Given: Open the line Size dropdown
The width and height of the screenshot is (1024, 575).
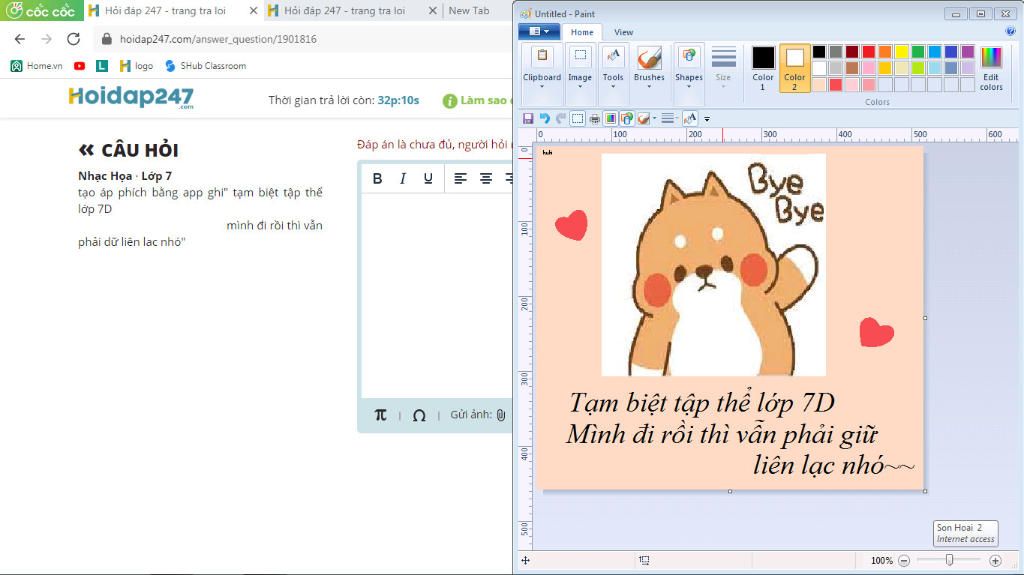Looking at the screenshot, I should pyautogui.click(x=723, y=68).
